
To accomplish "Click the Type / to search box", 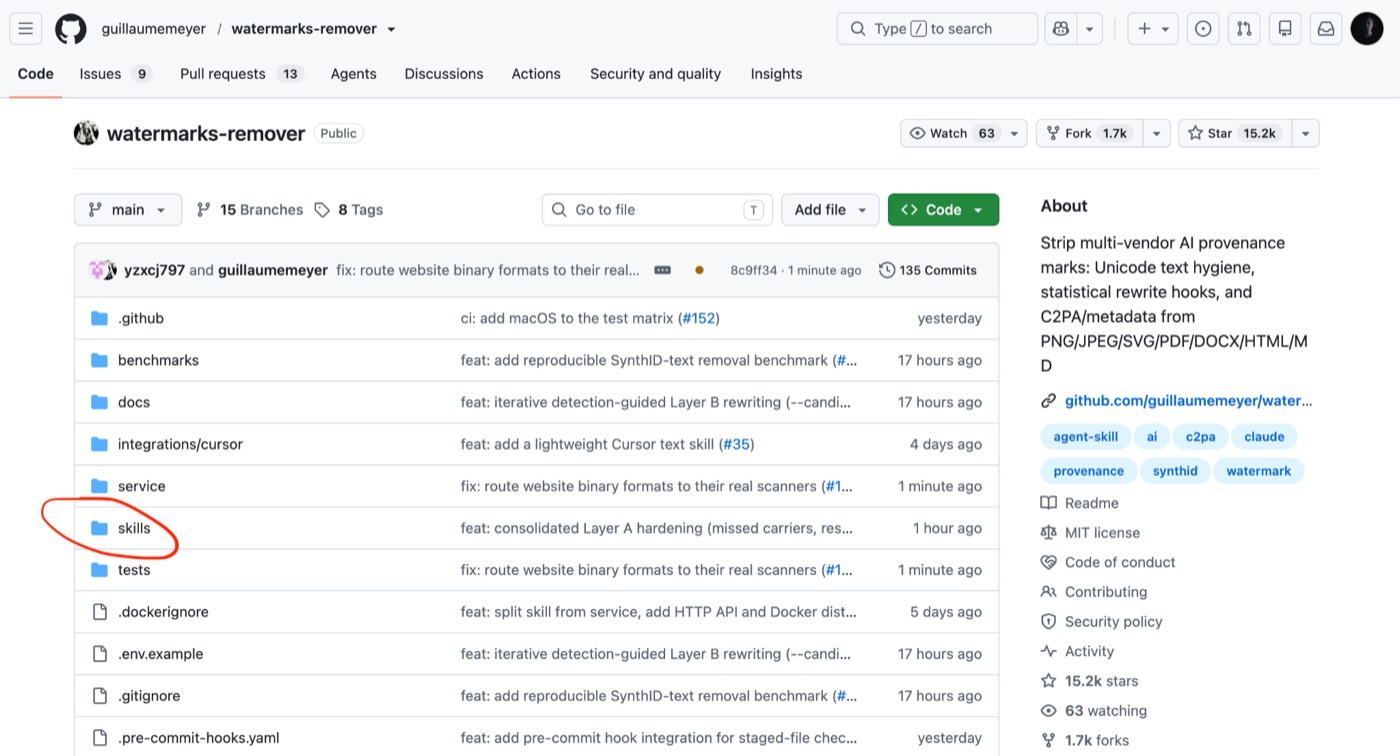I will pos(937,29).
